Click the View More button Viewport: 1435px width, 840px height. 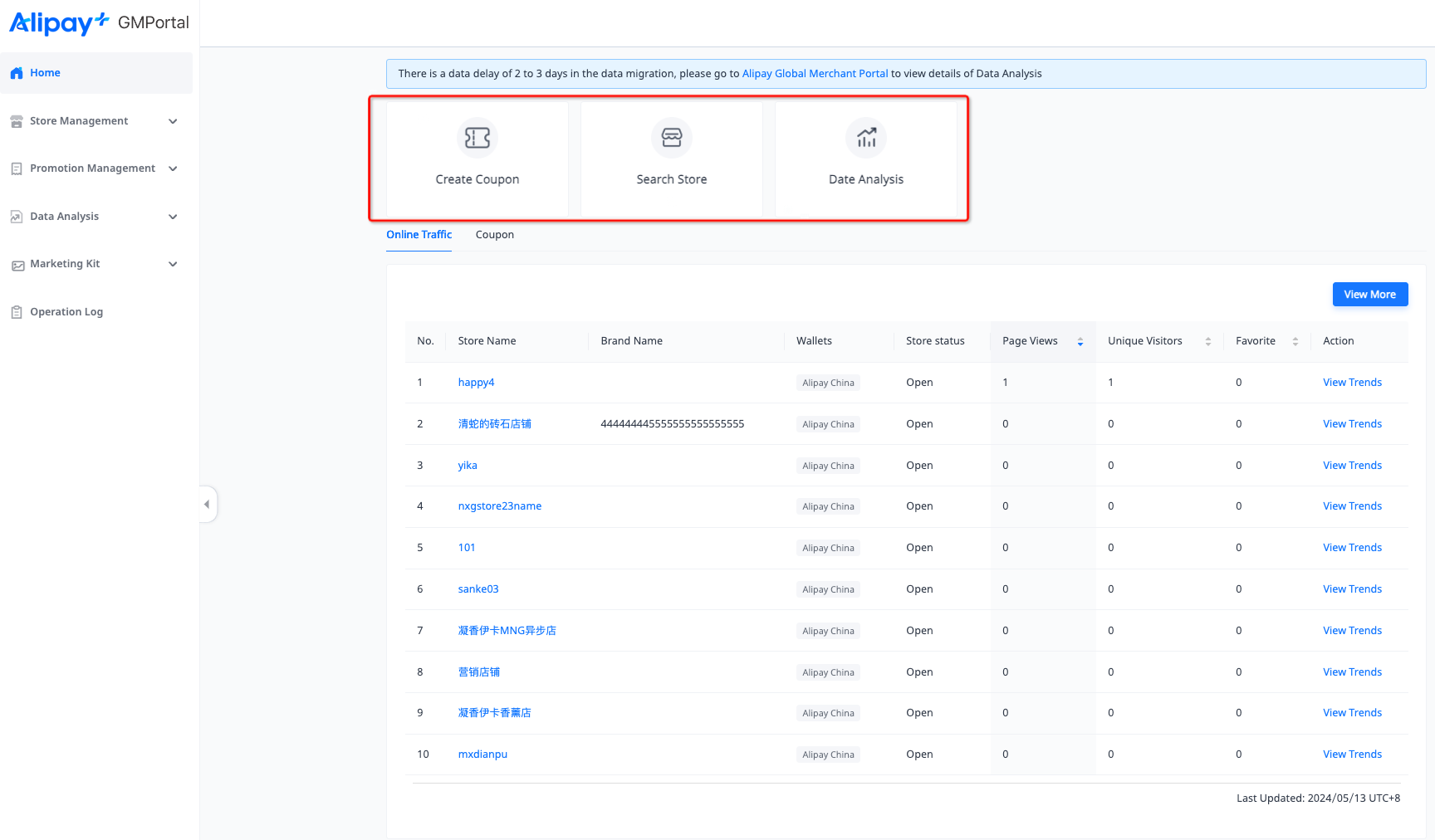[x=1369, y=295]
